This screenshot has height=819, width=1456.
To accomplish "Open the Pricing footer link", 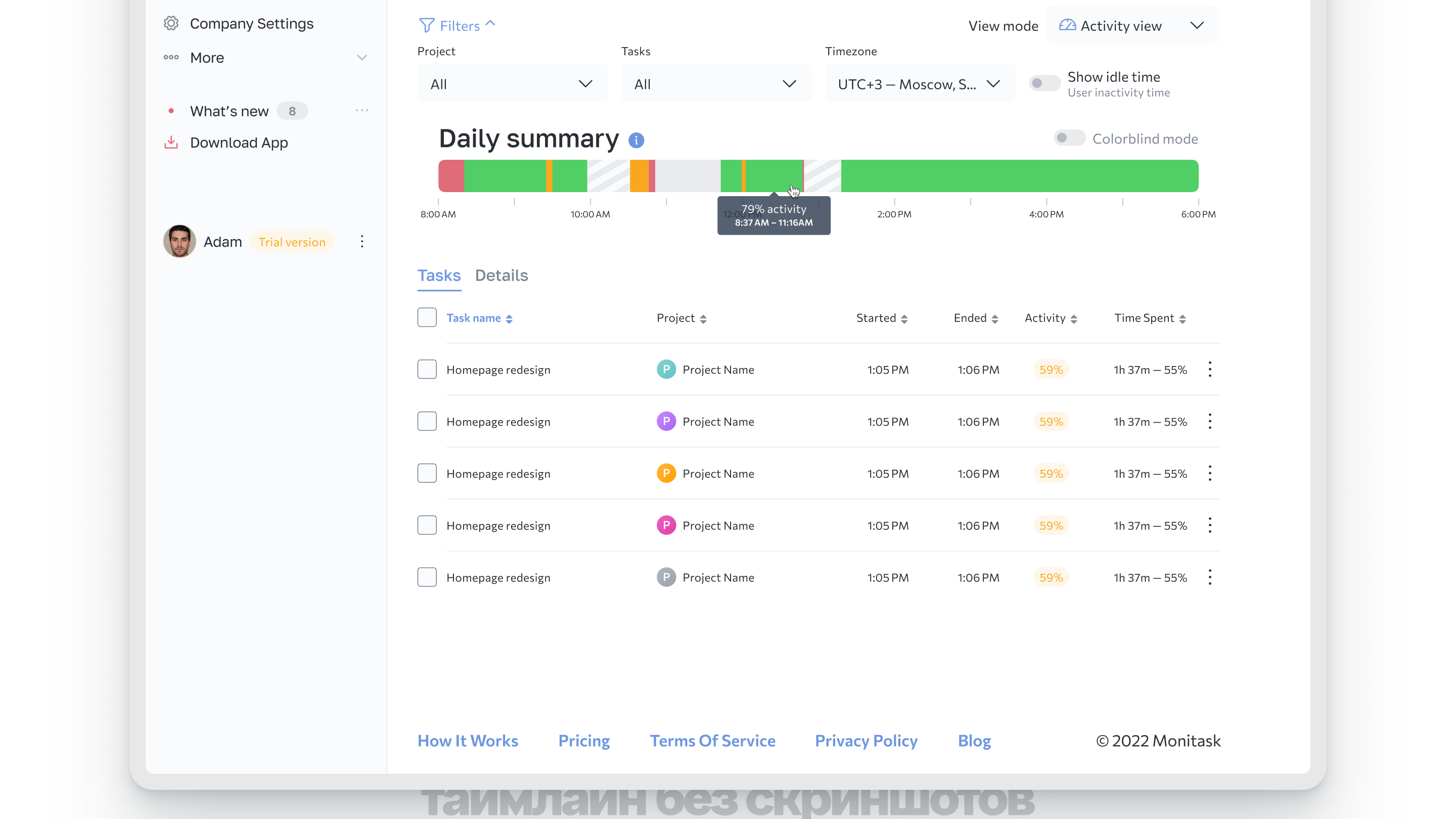I will (x=584, y=741).
